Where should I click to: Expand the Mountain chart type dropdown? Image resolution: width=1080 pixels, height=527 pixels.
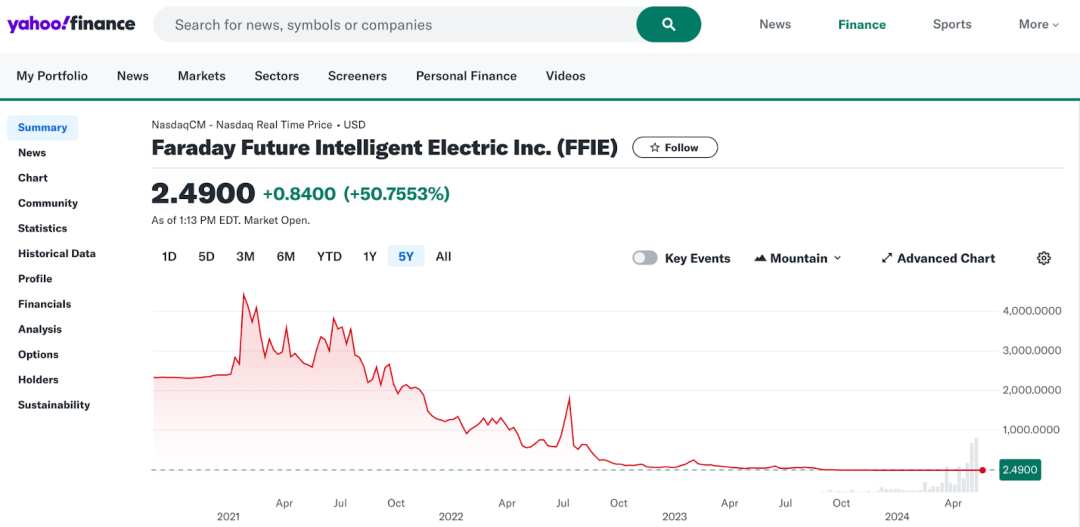(x=838, y=258)
